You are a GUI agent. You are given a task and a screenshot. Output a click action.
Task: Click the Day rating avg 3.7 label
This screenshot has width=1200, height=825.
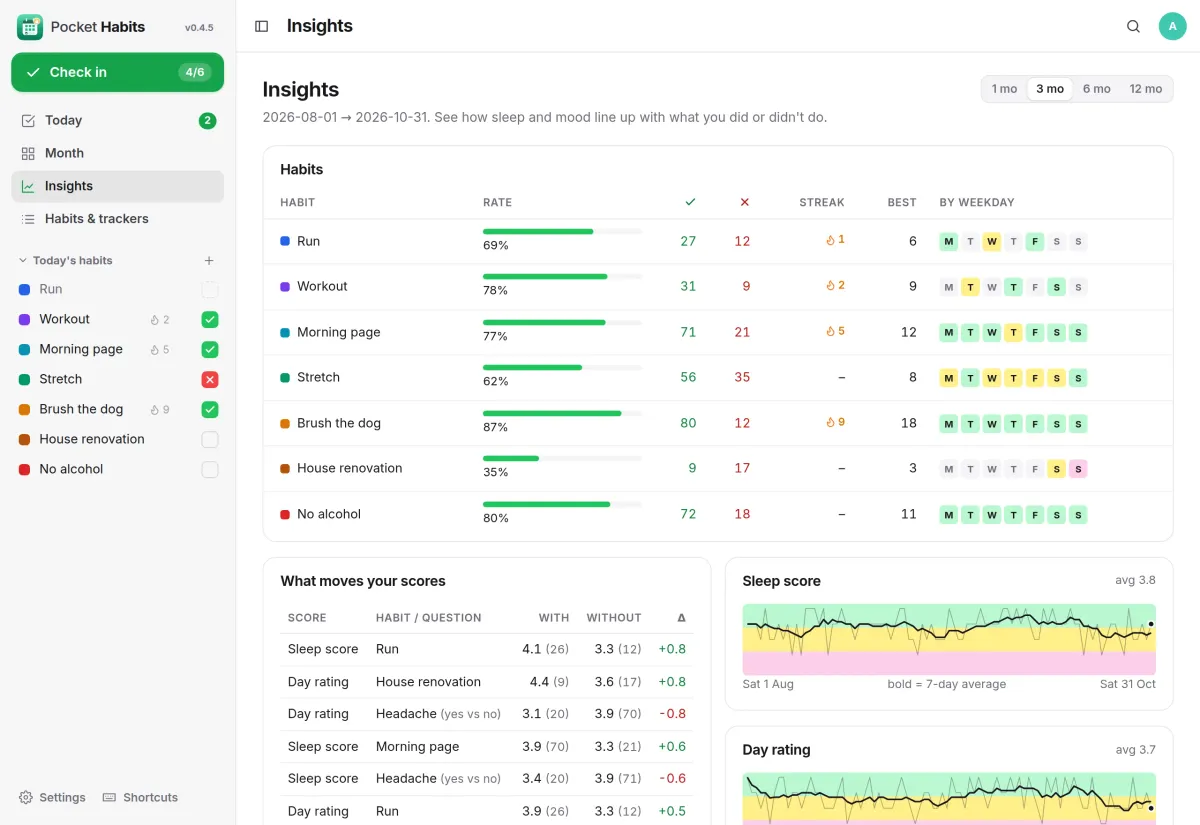(1135, 749)
